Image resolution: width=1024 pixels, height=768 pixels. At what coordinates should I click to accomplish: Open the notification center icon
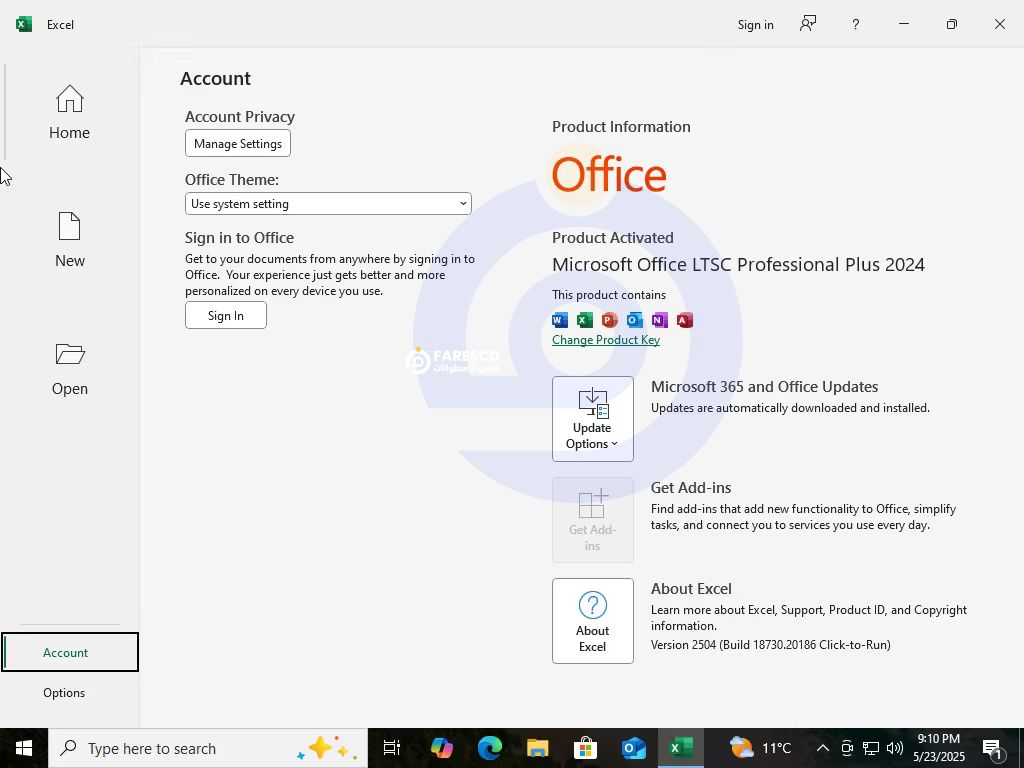[993, 749]
